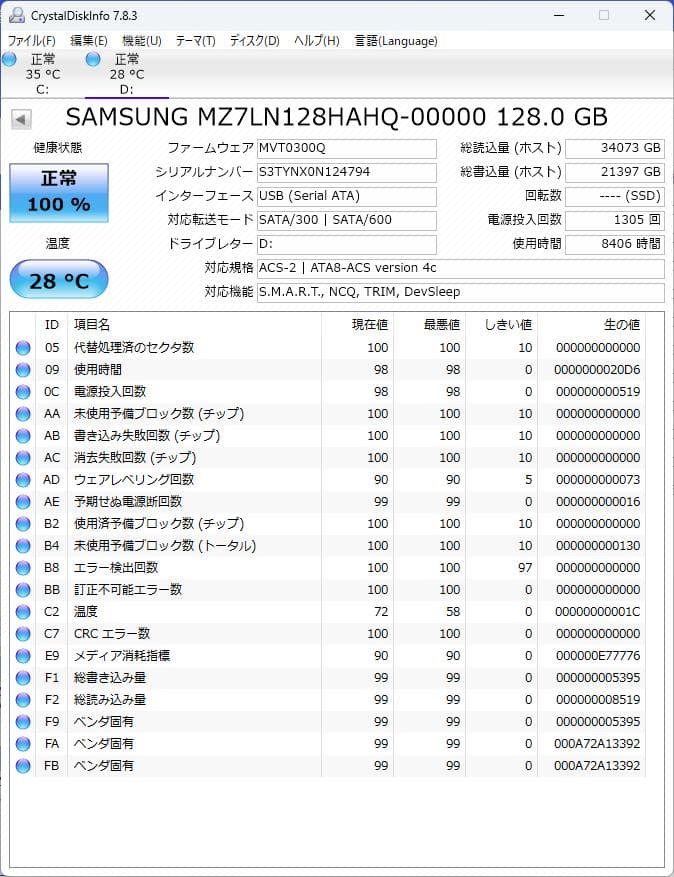Click the health indicator dot for 使用時間
The image size is (674, 877).
22,369
